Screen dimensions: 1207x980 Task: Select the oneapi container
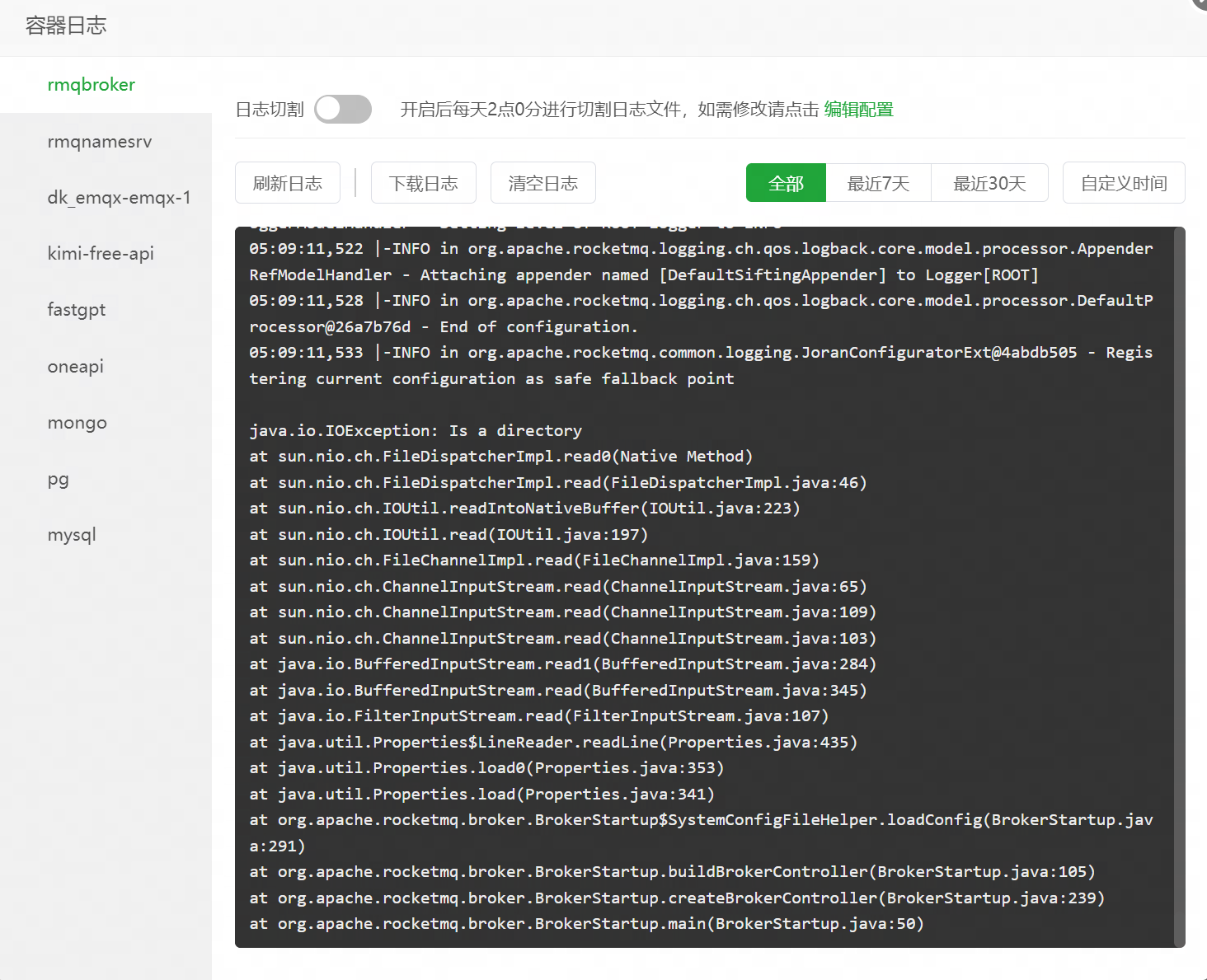coord(106,367)
